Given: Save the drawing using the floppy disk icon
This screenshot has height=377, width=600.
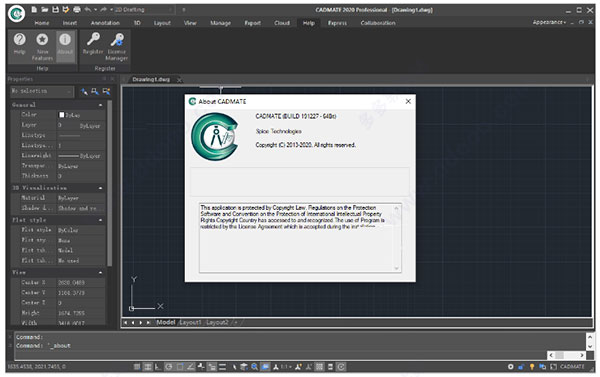Looking at the screenshot, I should (55, 10).
